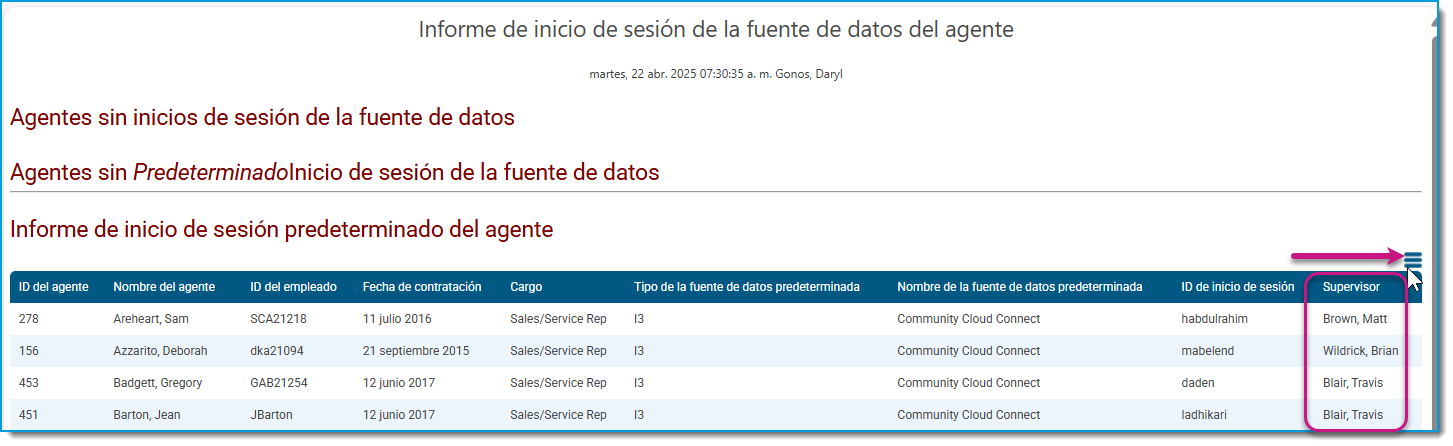Click login ID mabelend
The image size is (1453, 446).
(x=1207, y=351)
